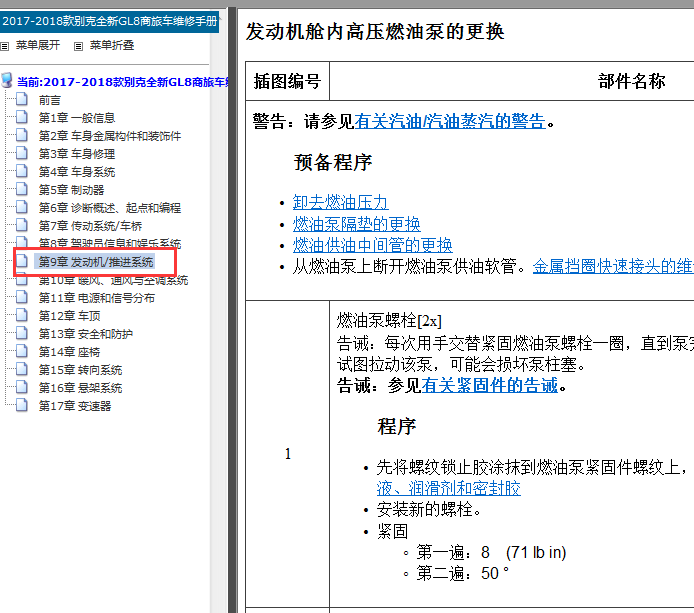This screenshot has height=613, width=694.
Task: Open the root node 当前:2017-2018款别克全新GL8
Action: pos(123,82)
